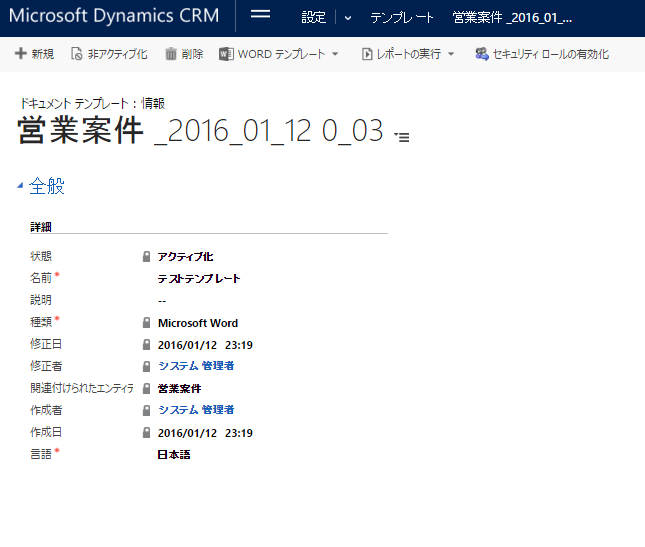Click the 詳細 section header
The image size is (645, 547).
pyautogui.click(x=41, y=227)
